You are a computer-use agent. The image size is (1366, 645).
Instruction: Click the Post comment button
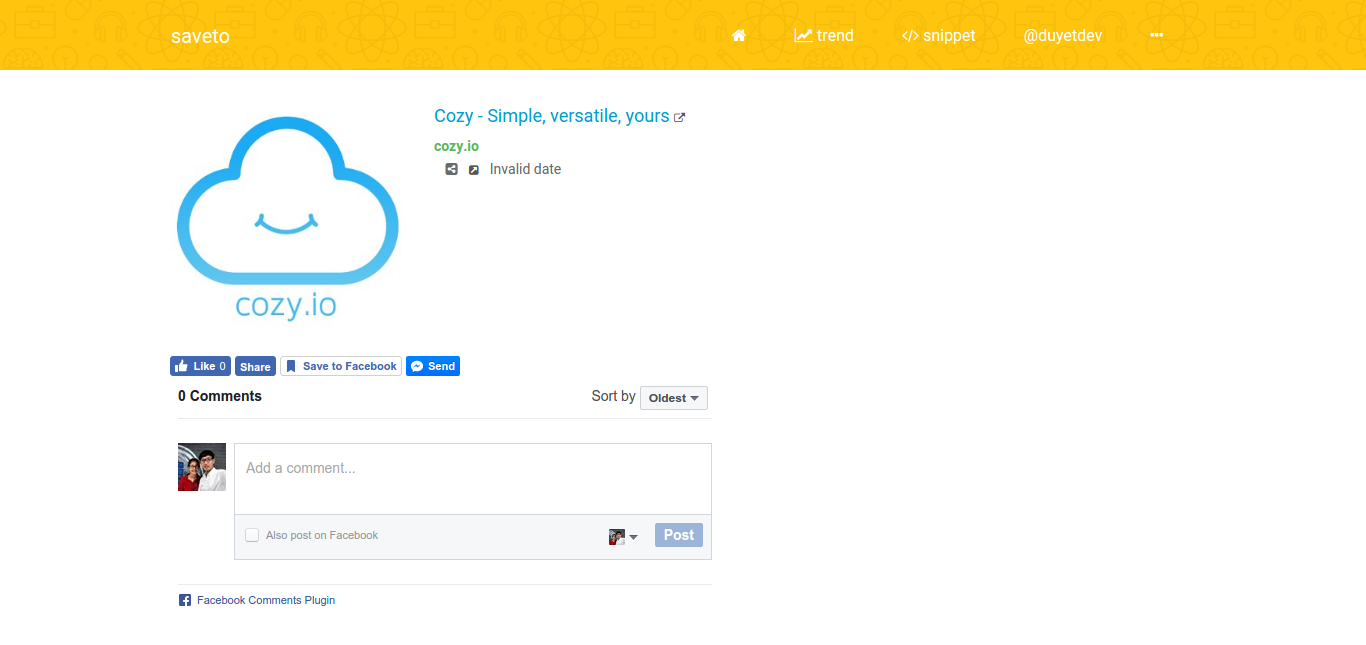click(679, 535)
